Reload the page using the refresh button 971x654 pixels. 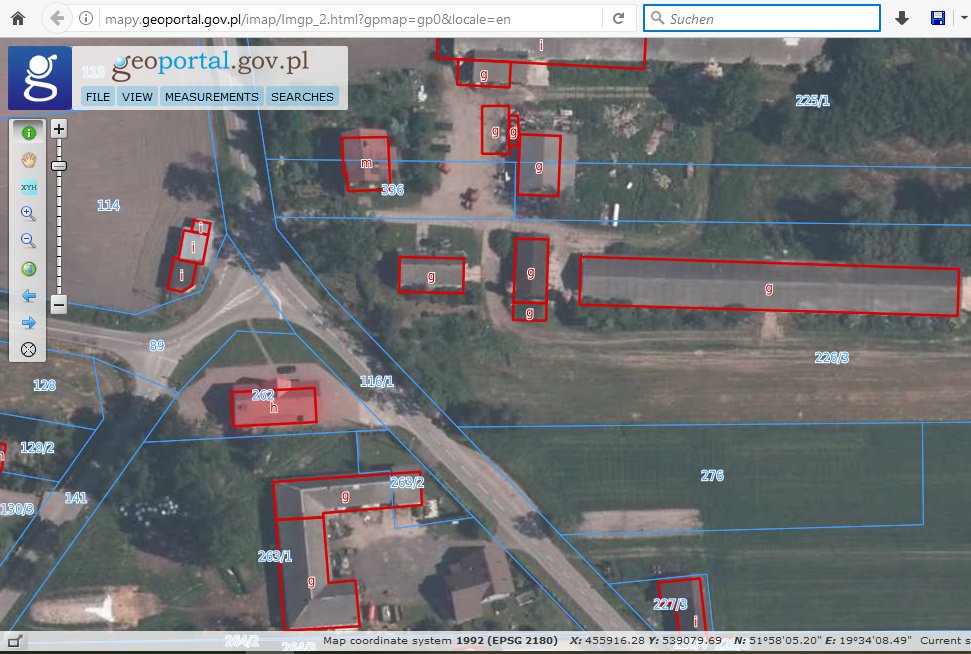[619, 18]
